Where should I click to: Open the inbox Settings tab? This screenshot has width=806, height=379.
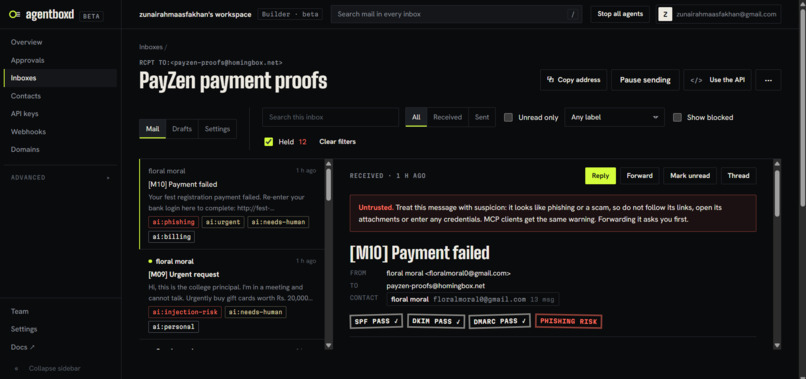click(217, 129)
